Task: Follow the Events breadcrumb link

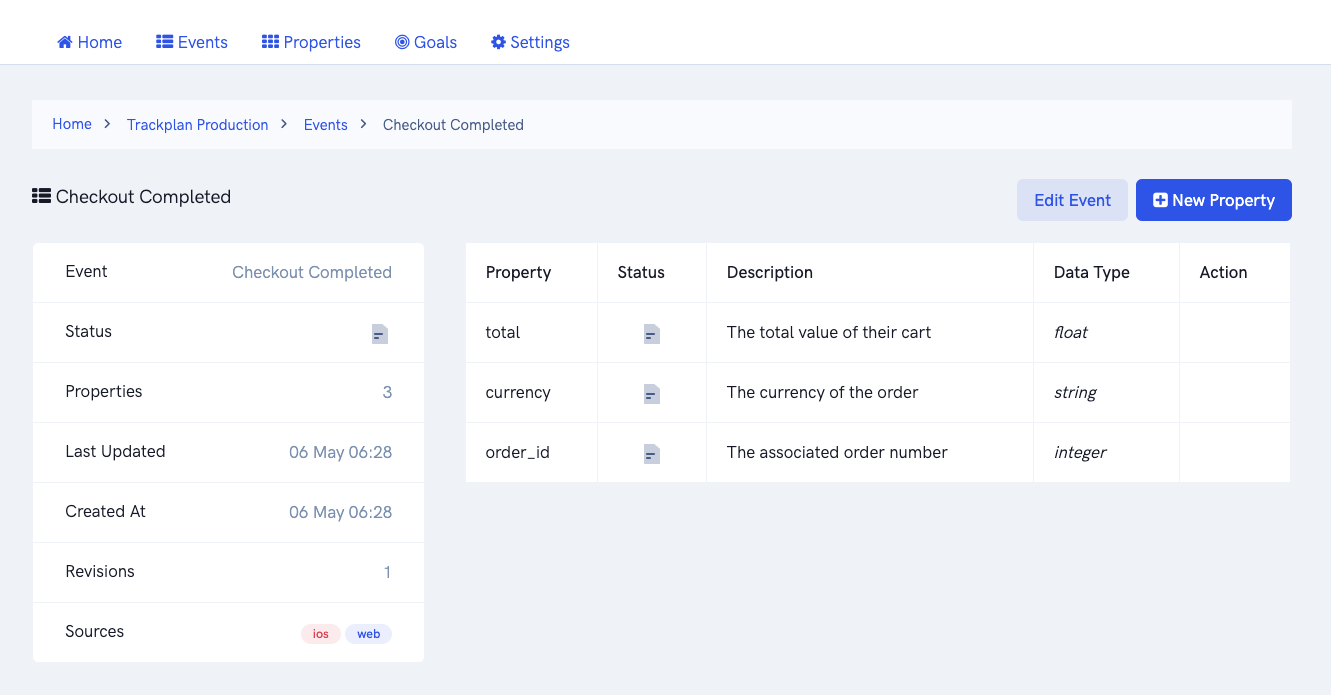Action: pos(325,125)
